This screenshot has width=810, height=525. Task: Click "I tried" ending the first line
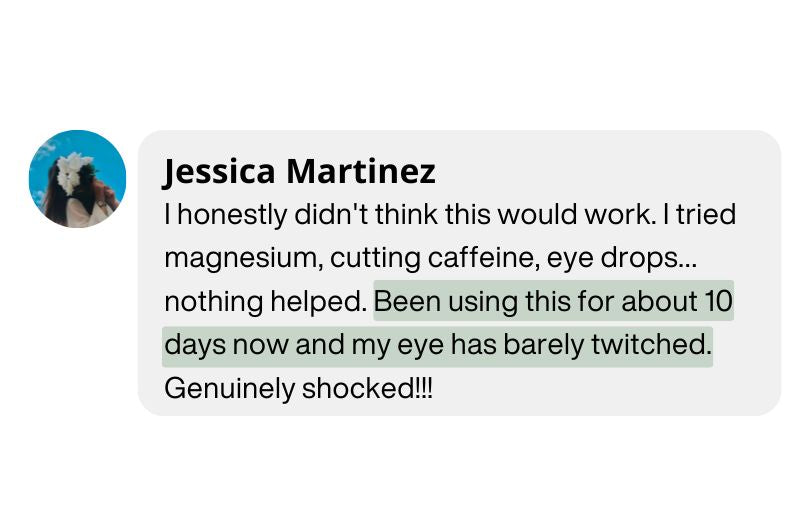(x=701, y=214)
